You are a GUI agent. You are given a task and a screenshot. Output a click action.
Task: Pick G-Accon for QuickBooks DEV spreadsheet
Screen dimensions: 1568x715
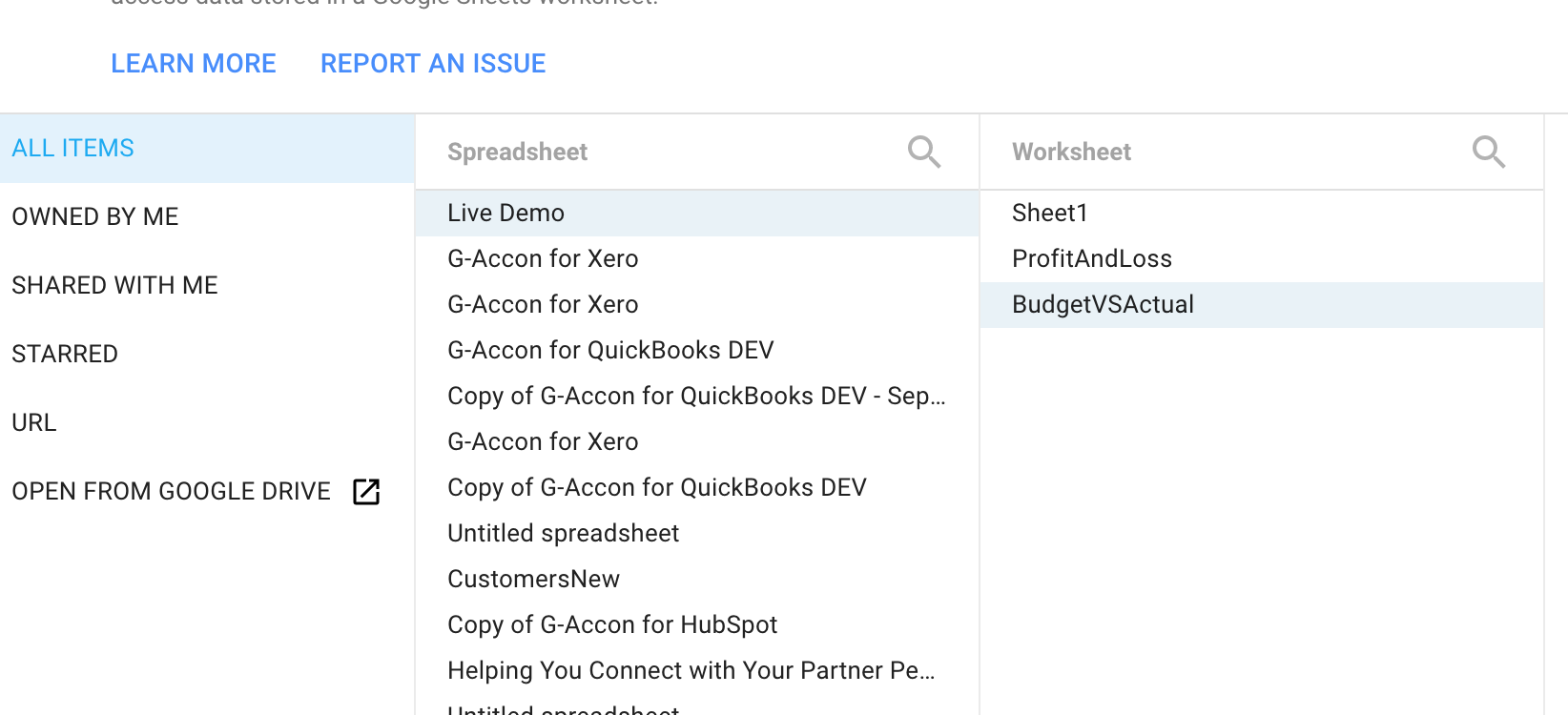tap(610, 351)
